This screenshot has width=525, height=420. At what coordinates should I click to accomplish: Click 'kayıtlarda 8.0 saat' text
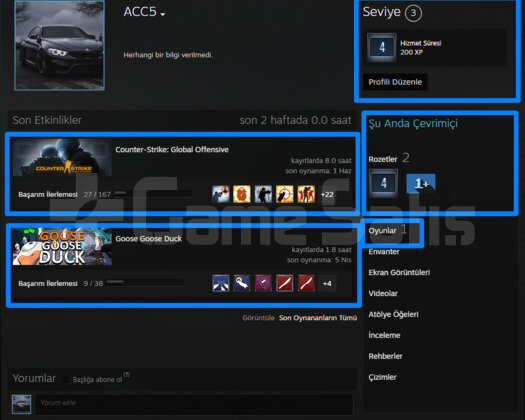coord(321,161)
